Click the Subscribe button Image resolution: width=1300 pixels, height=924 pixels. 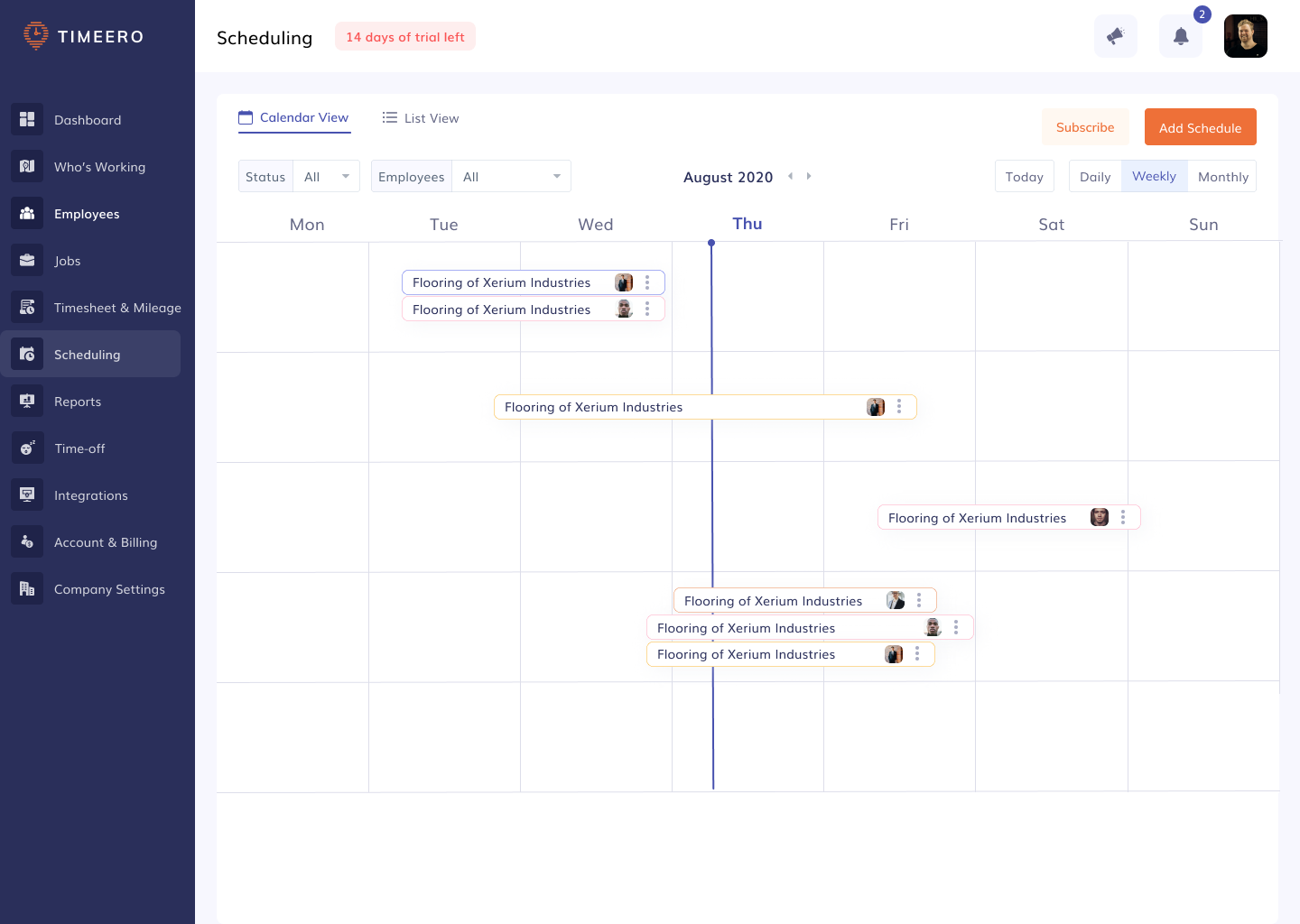(1085, 127)
